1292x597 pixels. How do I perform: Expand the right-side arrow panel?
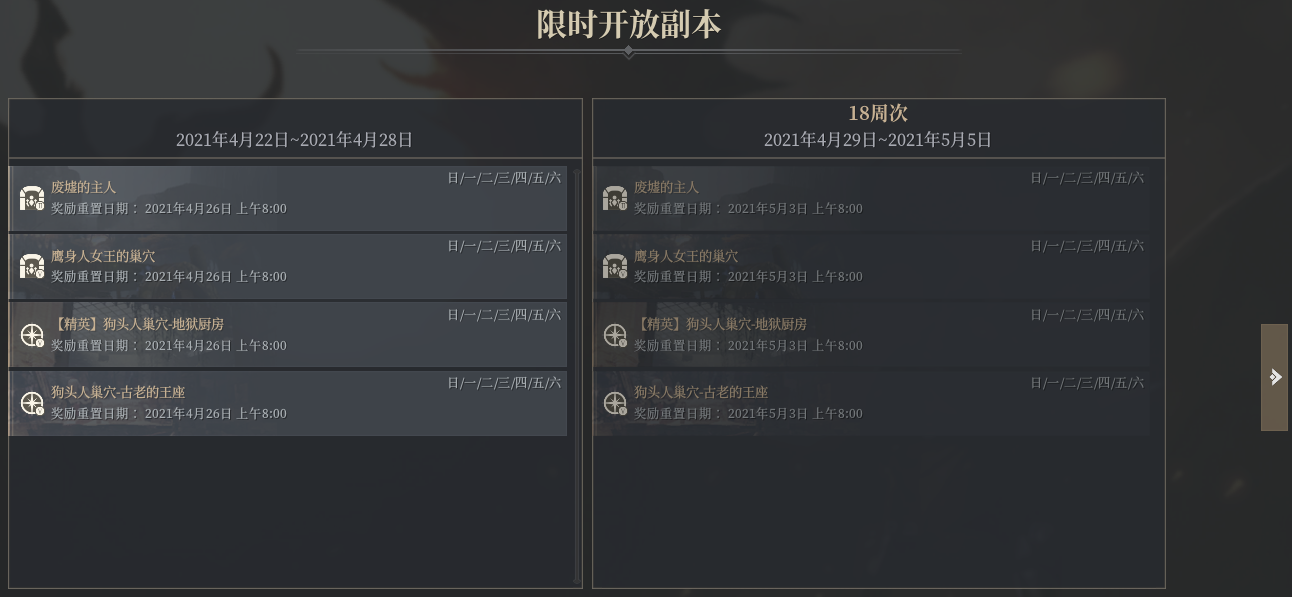(1275, 377)
